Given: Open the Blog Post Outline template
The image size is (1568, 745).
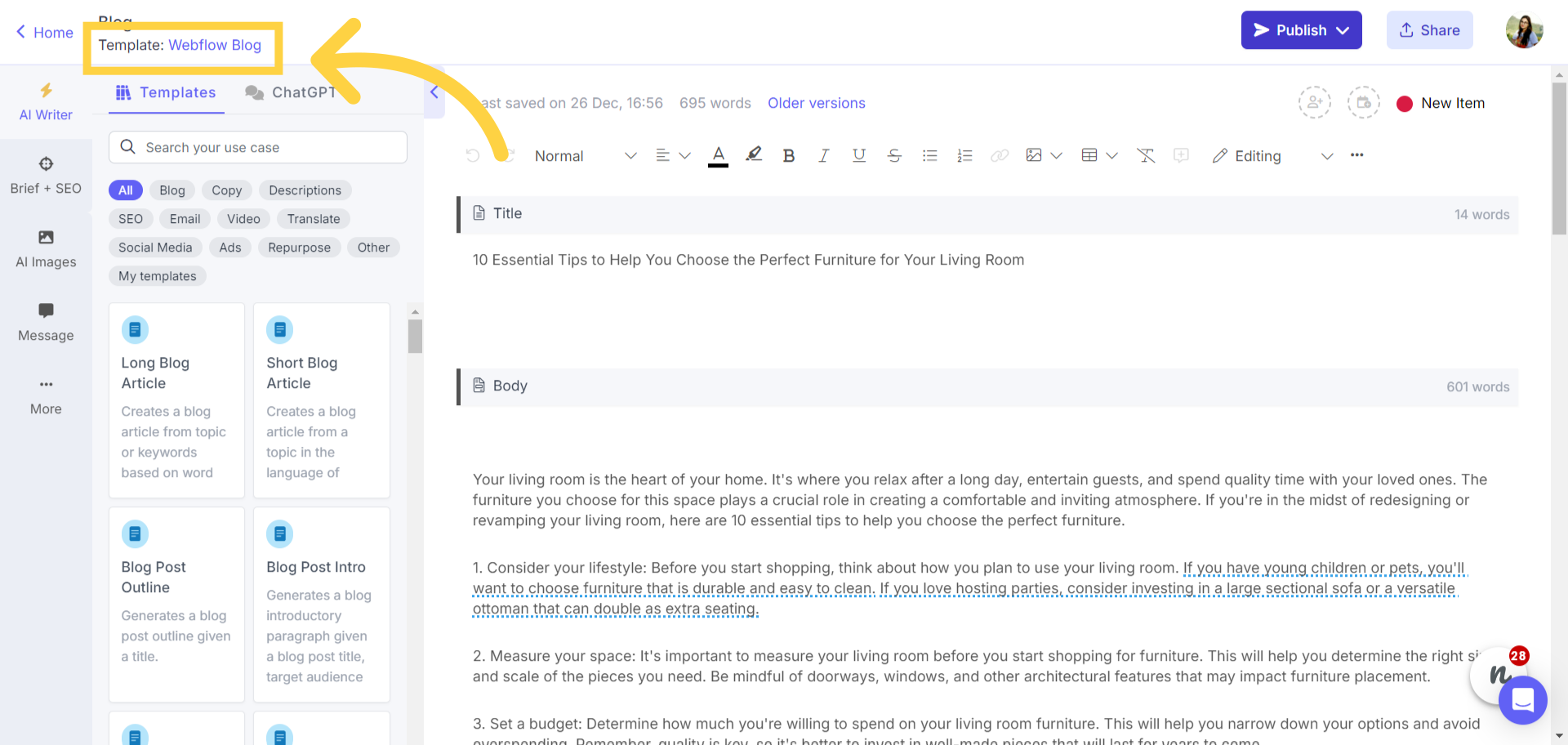Looking at the screenshot, I should 176,604.
